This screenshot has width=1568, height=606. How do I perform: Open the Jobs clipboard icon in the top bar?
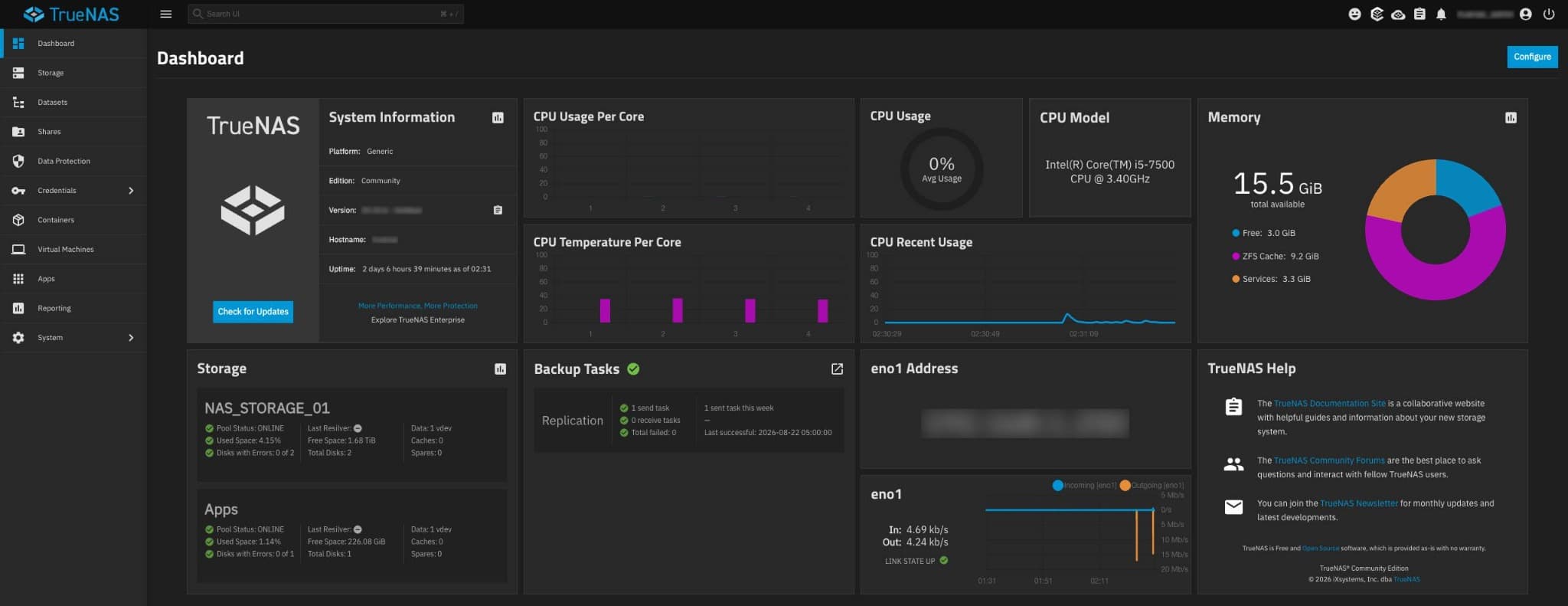1419,14
